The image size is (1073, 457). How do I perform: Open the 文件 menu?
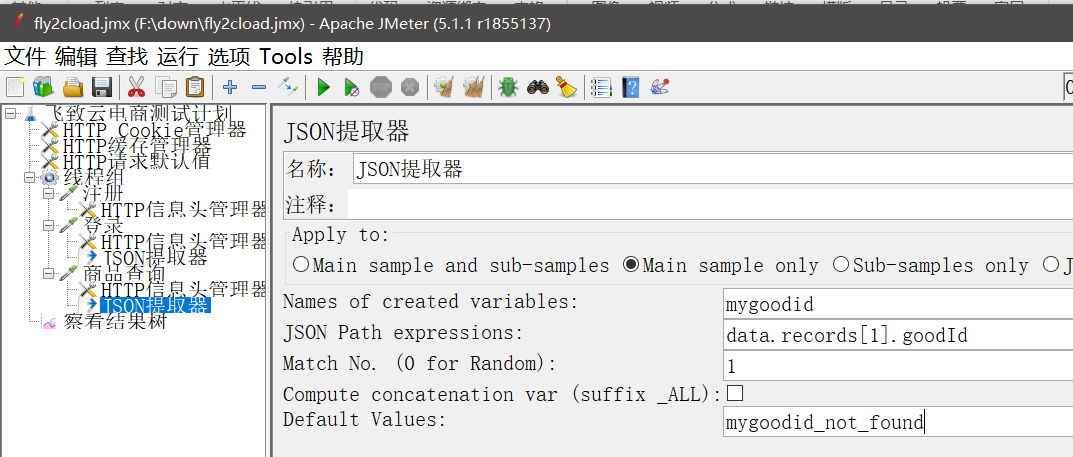[25, 56]
